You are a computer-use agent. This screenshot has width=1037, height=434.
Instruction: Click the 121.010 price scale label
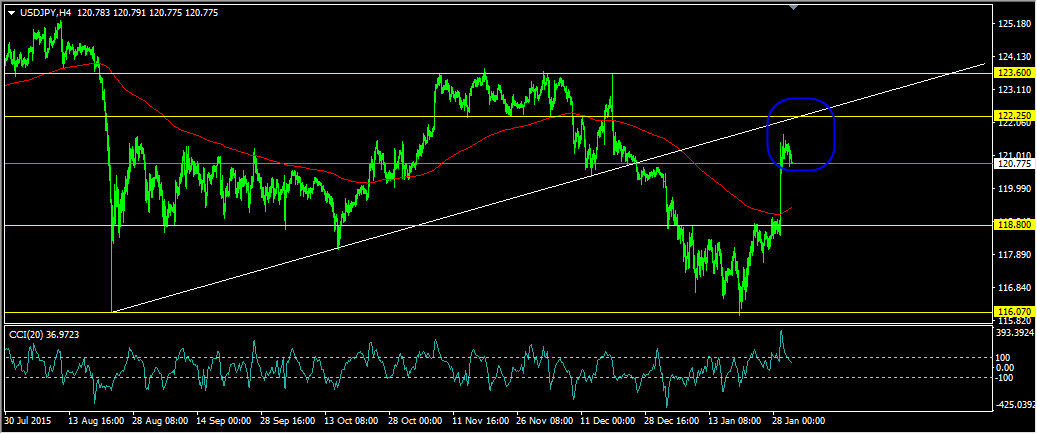1014,155
